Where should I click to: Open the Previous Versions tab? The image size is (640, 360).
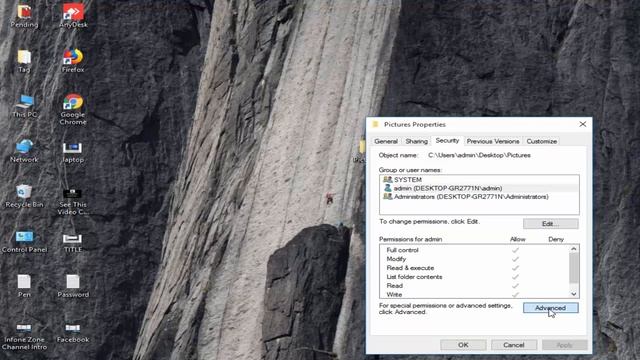pos(493,141)
